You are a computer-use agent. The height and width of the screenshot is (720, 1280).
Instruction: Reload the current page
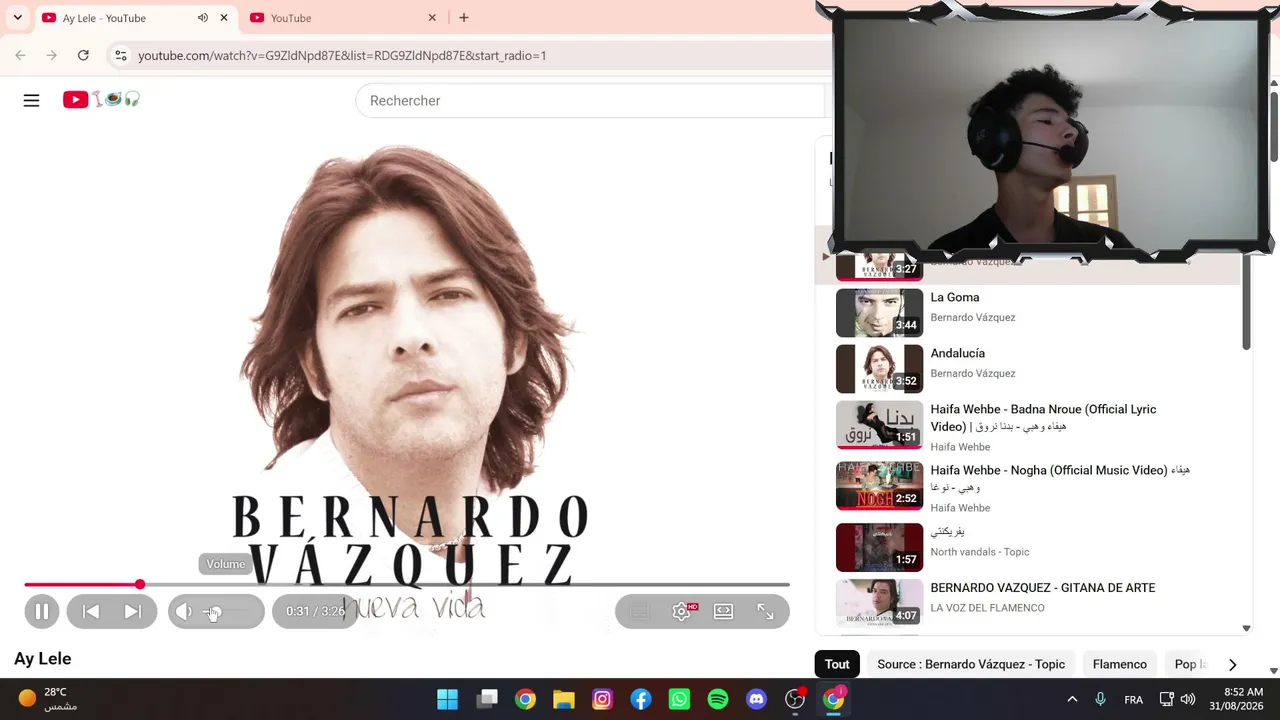tap(83, 56)
